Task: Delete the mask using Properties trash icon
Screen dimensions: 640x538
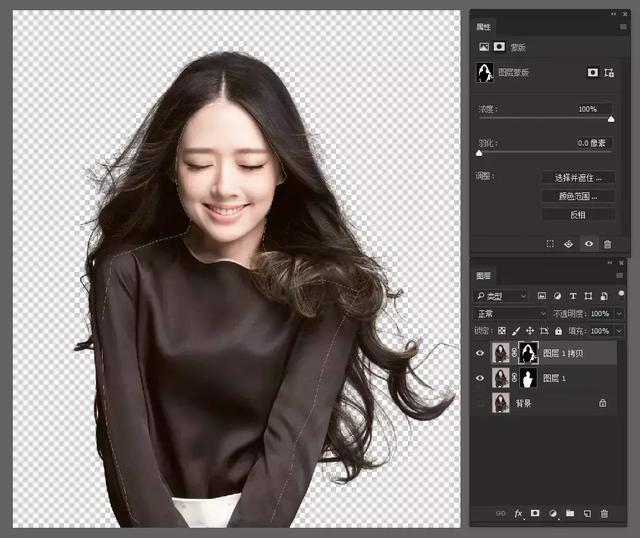Action: [607, 244]
